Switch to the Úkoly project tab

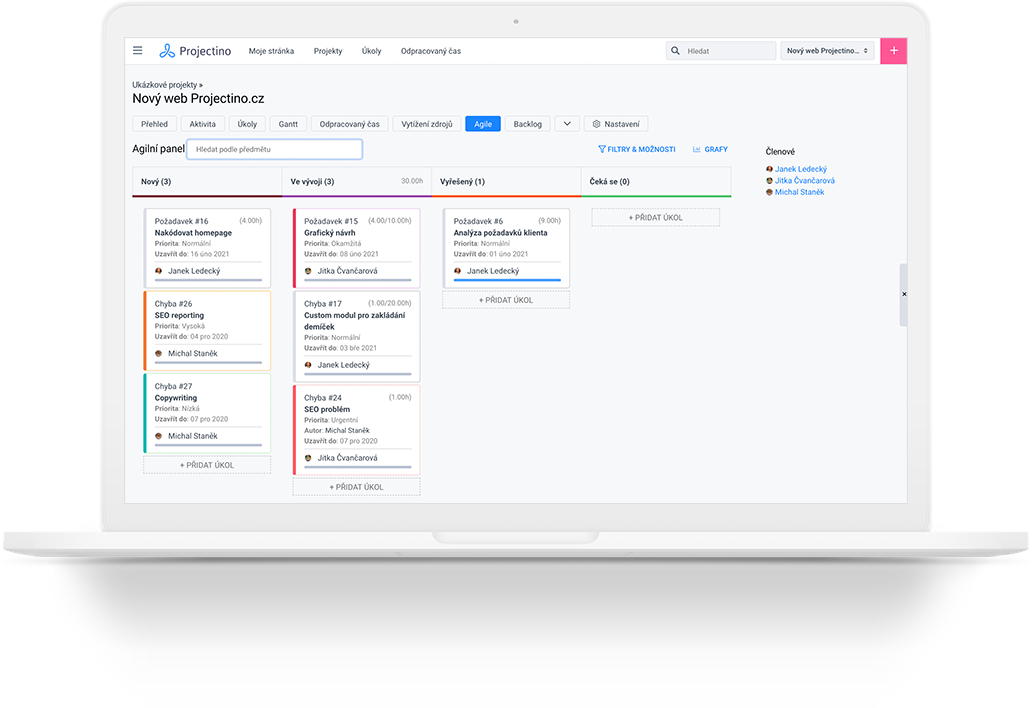point(247,124)
